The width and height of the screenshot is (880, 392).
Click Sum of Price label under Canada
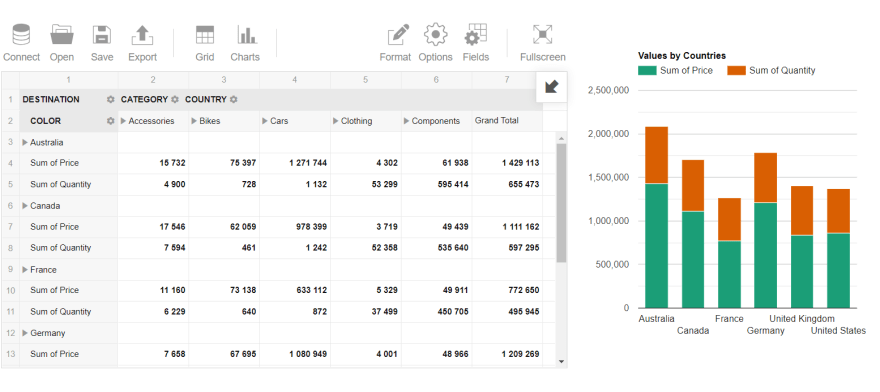tap(54, 227)
